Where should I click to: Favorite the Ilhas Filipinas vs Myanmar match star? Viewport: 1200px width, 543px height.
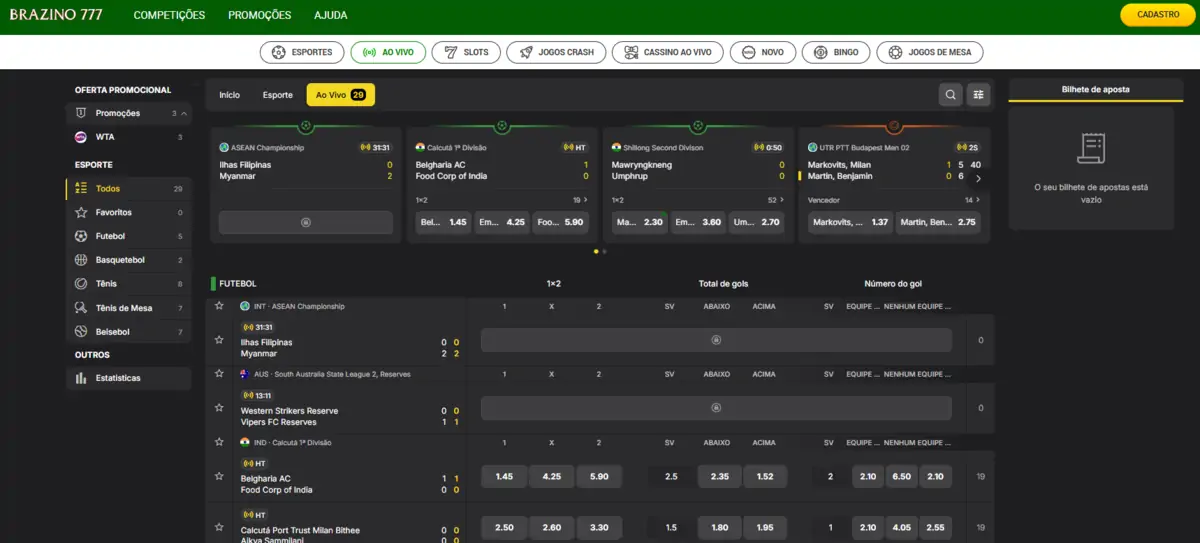(219, 340)
